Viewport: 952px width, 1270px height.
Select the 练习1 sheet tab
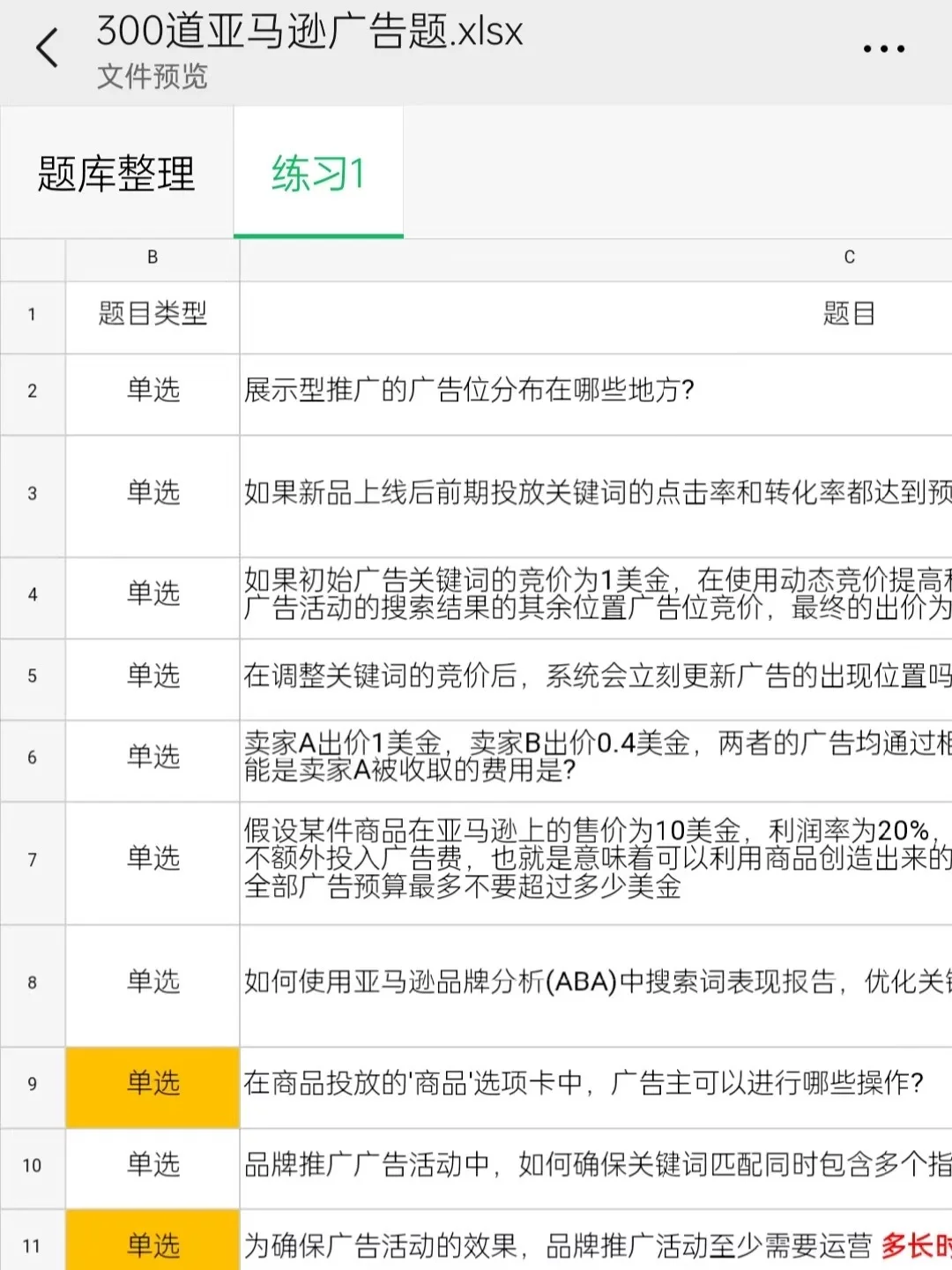318,173
